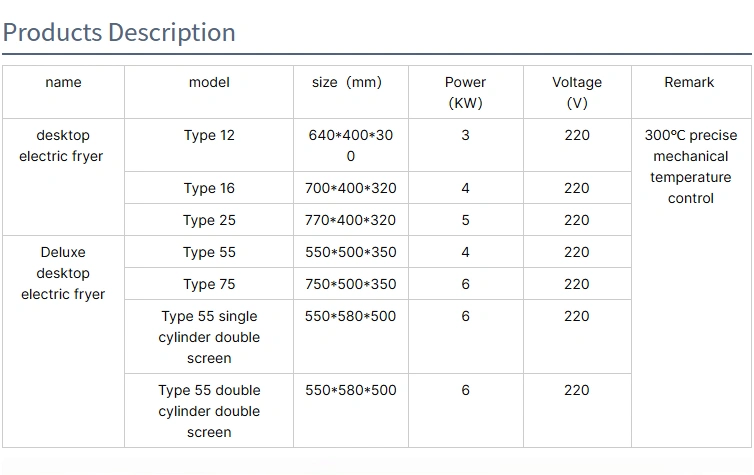Click the "Remark" column header

pos(689,82)
